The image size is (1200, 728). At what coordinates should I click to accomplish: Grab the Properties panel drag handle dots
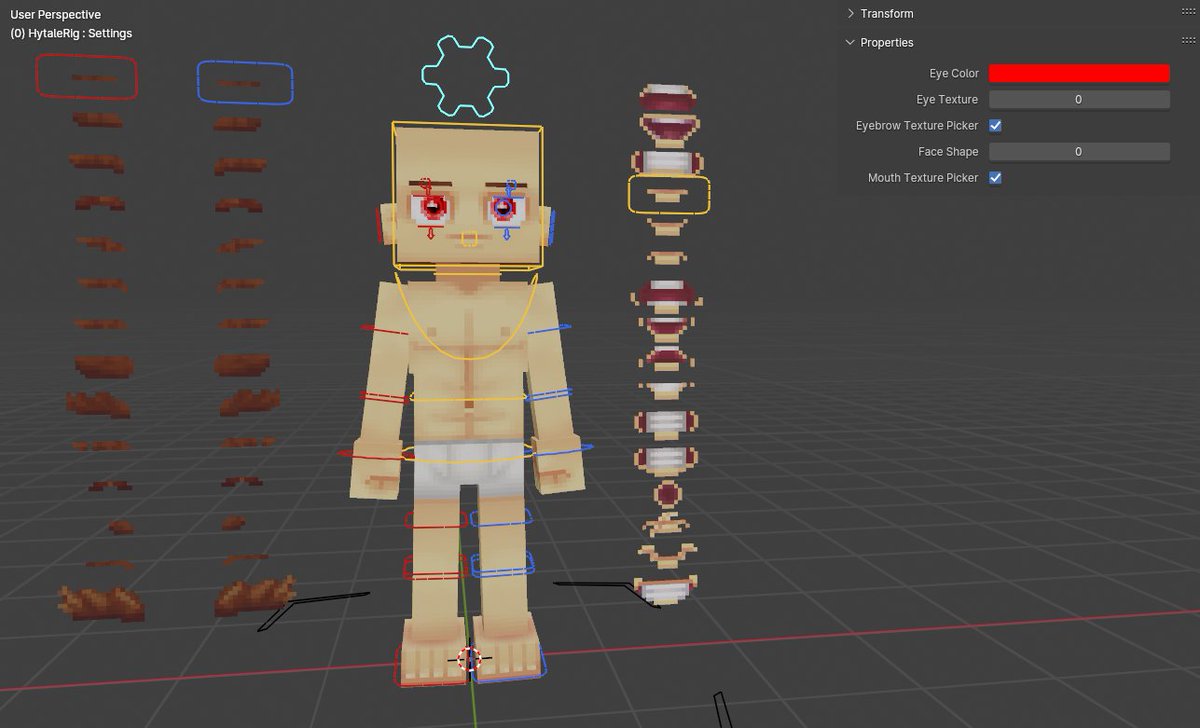(x=1187, y=42)
